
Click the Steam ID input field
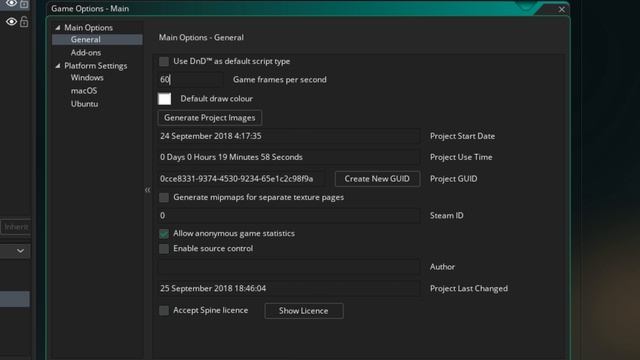(x=288, y=216)
